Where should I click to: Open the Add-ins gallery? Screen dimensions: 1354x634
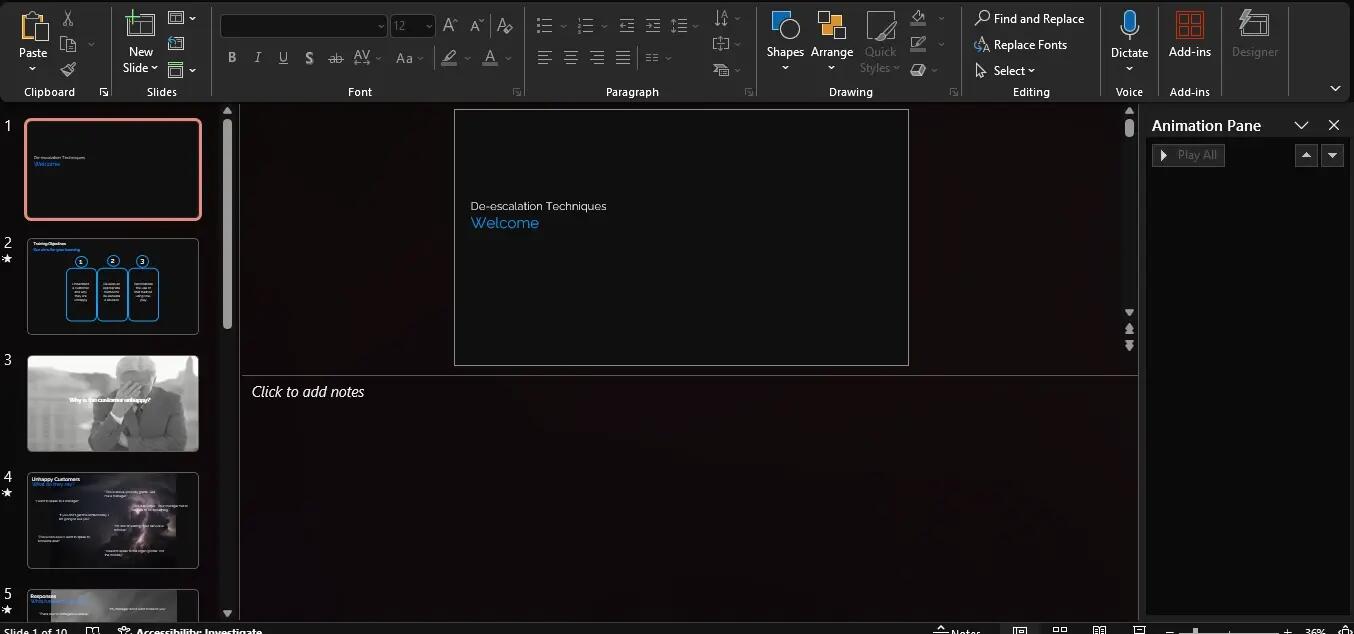(x=1190, y=35)
